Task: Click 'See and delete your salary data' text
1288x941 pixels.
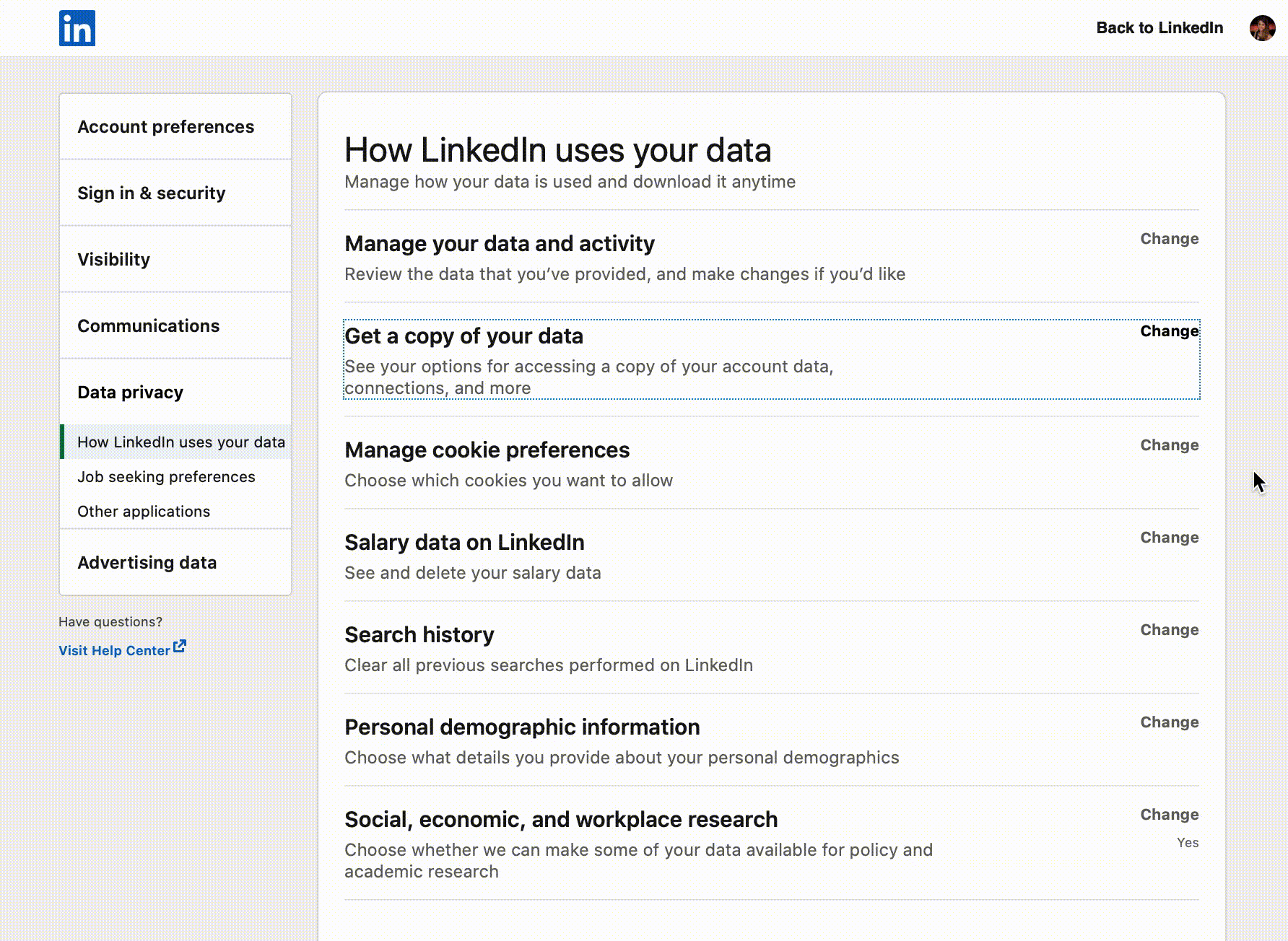Action: pyautogui.click(x=473, y=573)
